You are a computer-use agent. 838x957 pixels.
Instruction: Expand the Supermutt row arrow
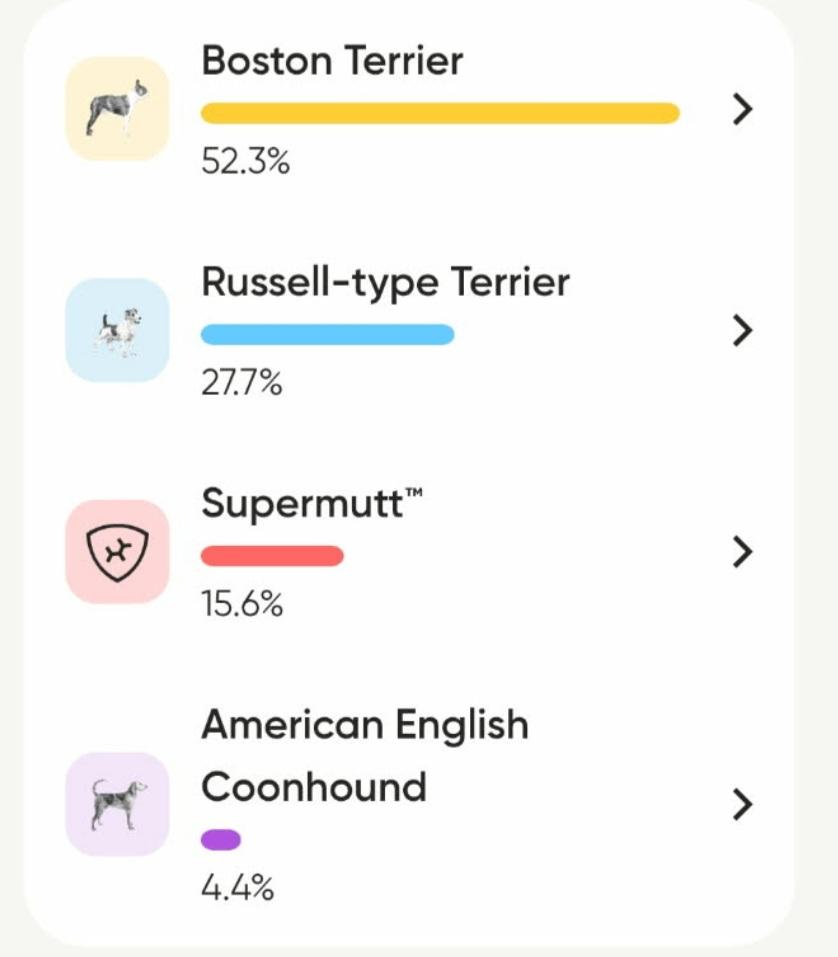pos(741,552)
